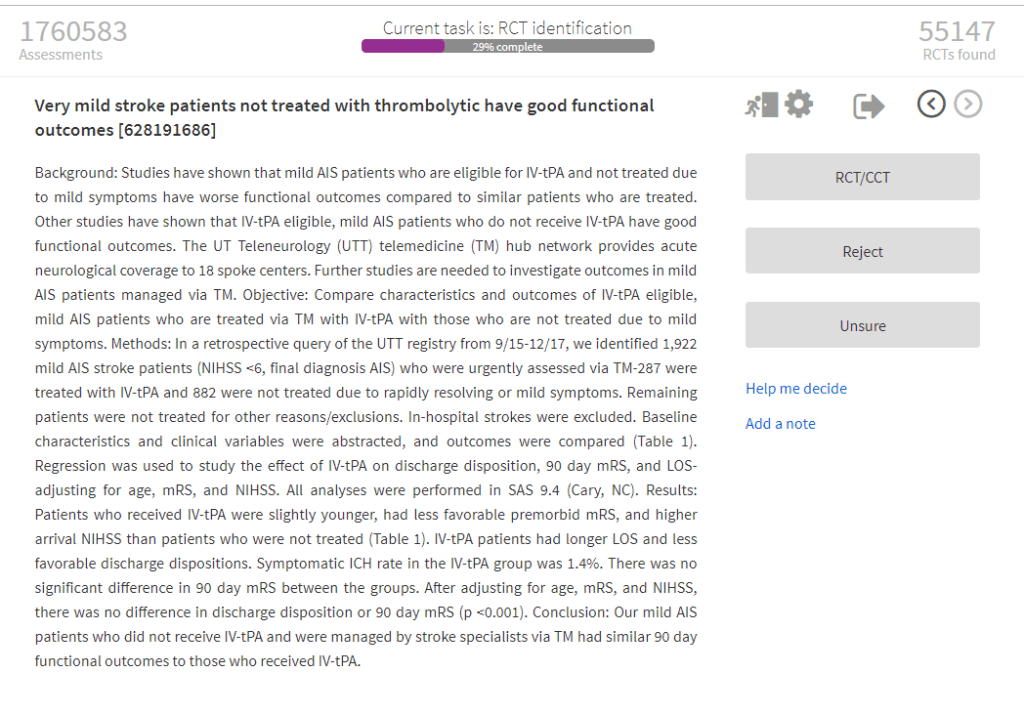Classify this record as RCT/CCT

point(862,177)
